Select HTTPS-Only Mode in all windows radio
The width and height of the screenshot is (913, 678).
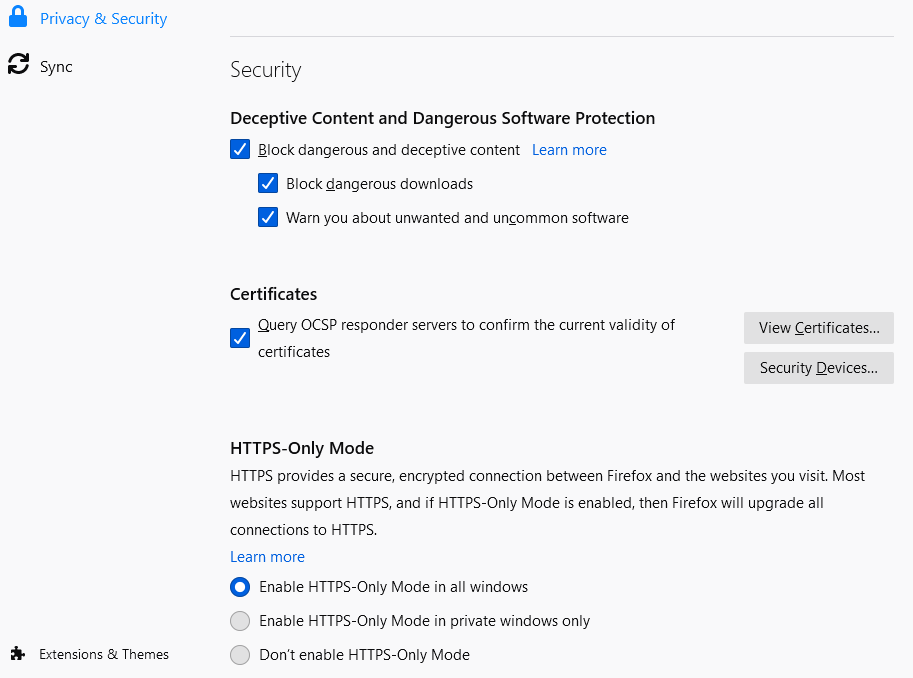240,587
